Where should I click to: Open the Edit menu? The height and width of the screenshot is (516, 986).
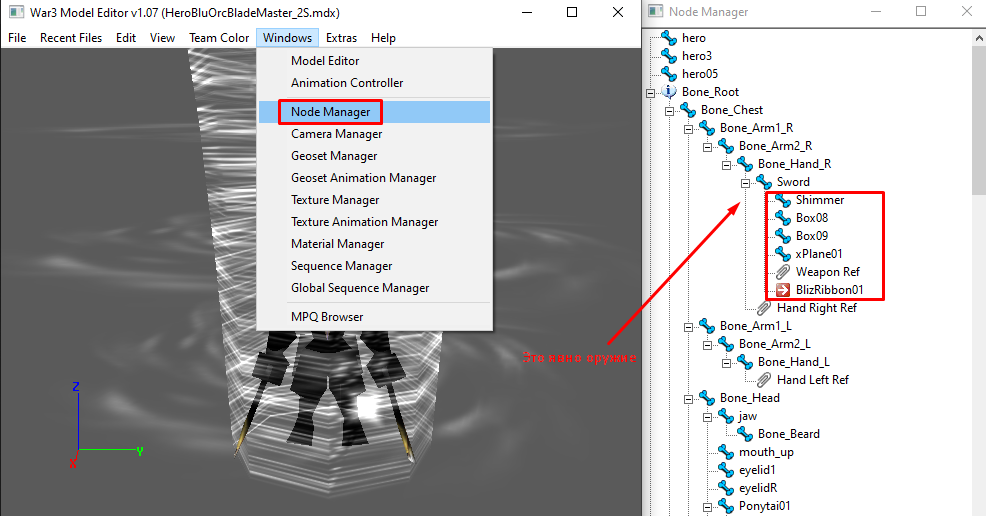[126, 38]
